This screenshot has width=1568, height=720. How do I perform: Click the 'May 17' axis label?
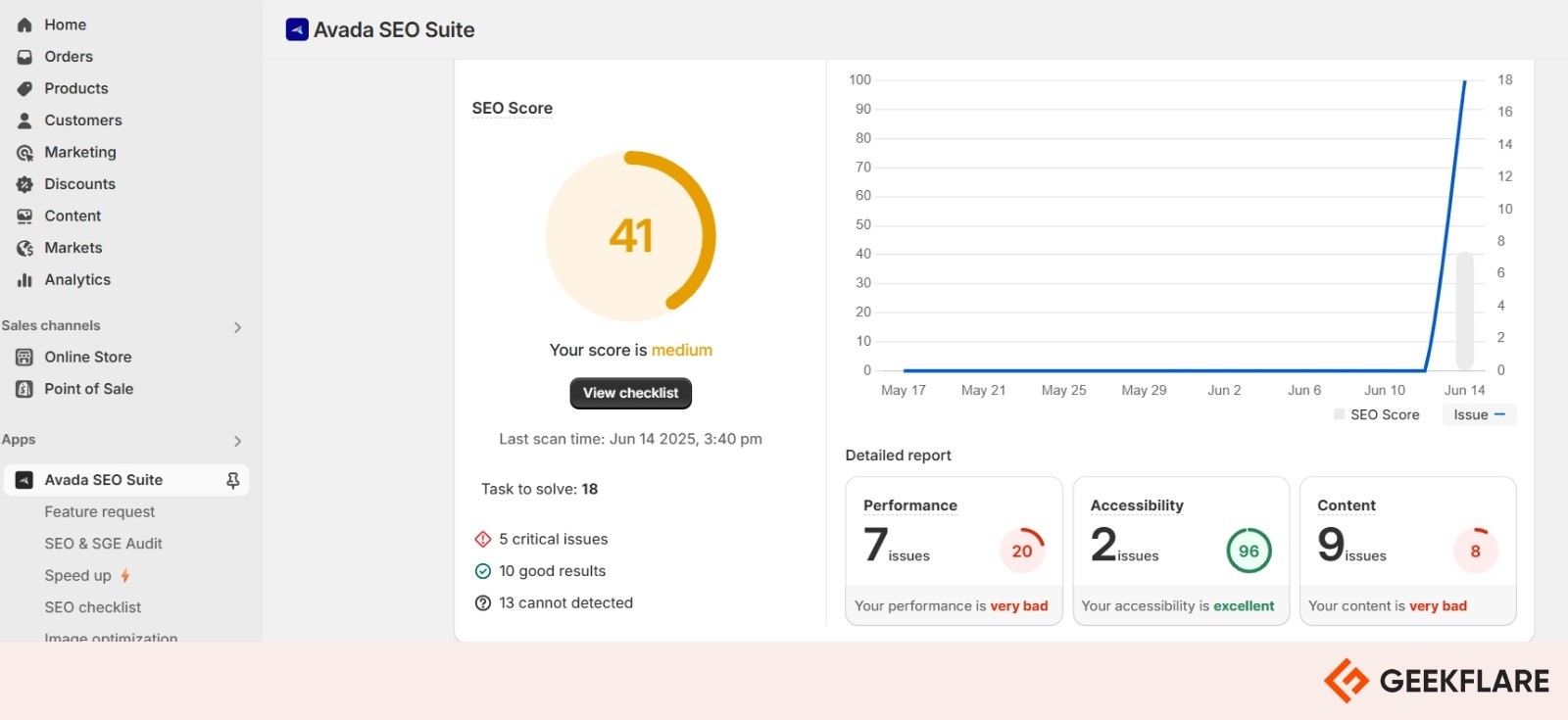pyautogui.click(x=904, y=390)
